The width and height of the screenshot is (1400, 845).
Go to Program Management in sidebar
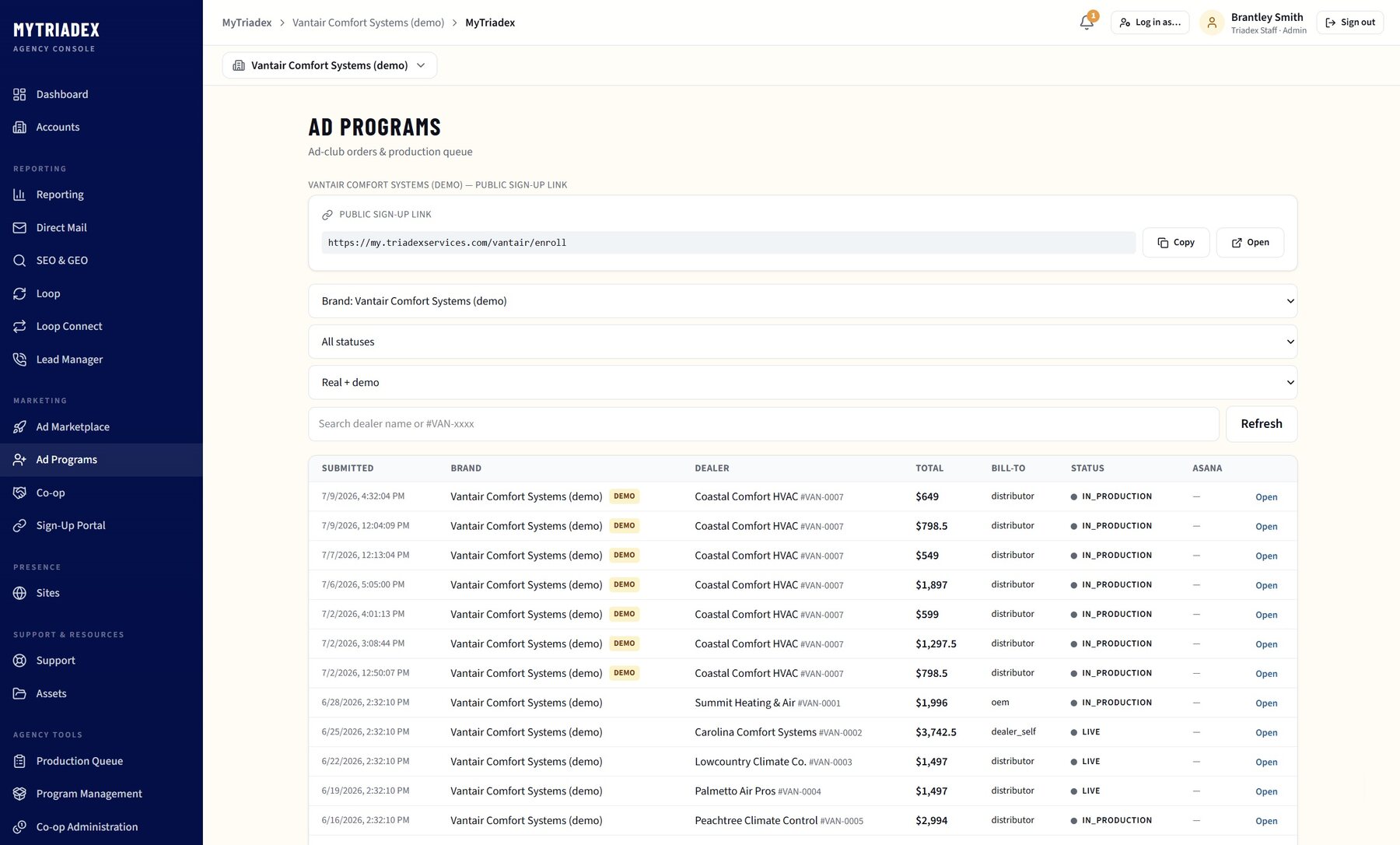pos(101,794)
